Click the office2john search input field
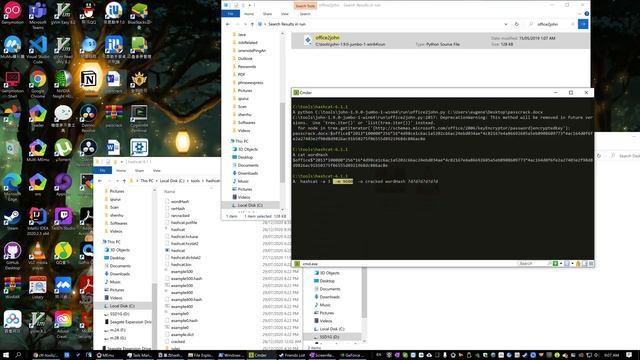Viewport: 640px width, 360px height. [x=552, y=24]
